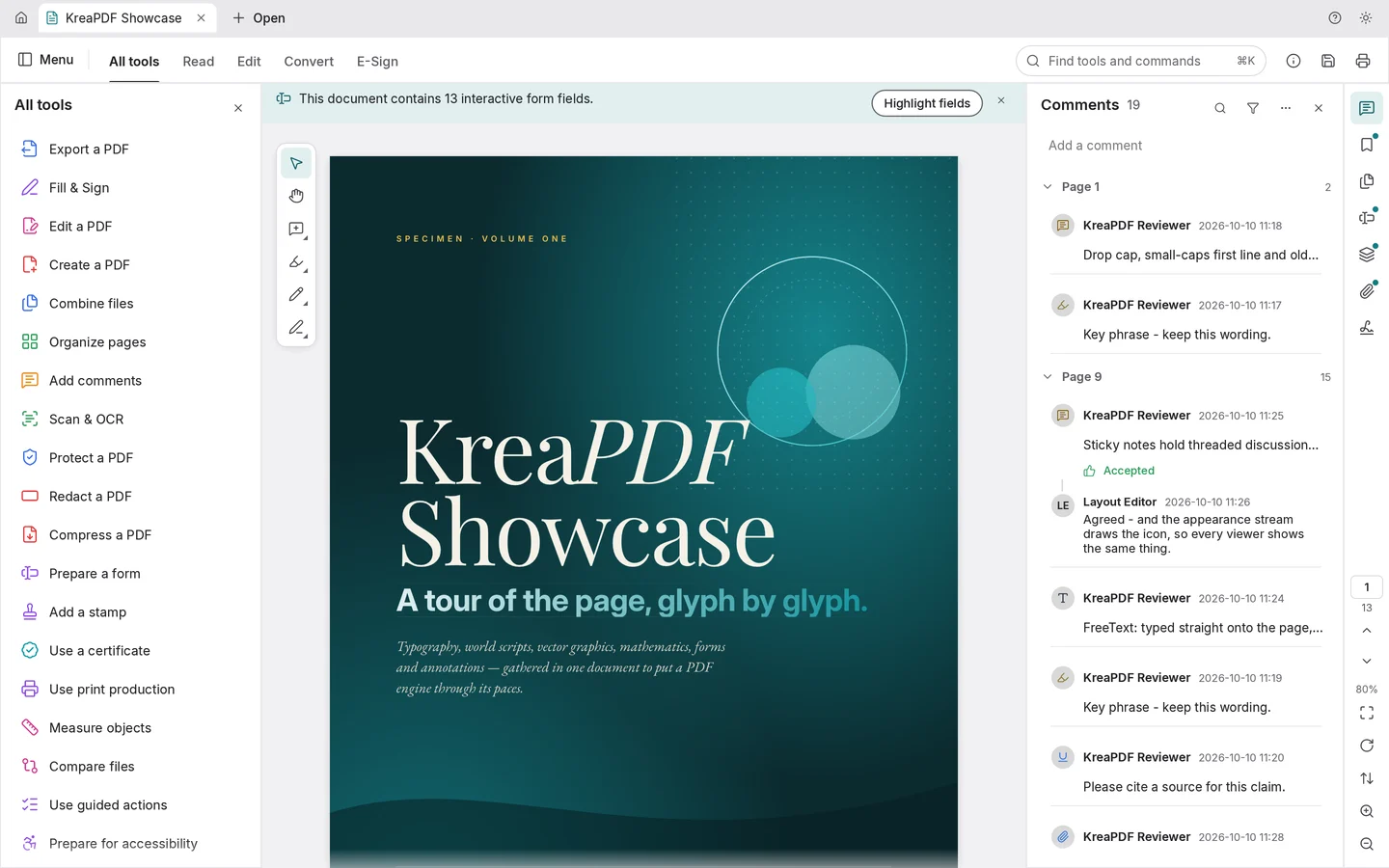The width and height of the screenshot is (1389, 868).
Task: Select the arrow selection tool
Action: pos(296,164)
